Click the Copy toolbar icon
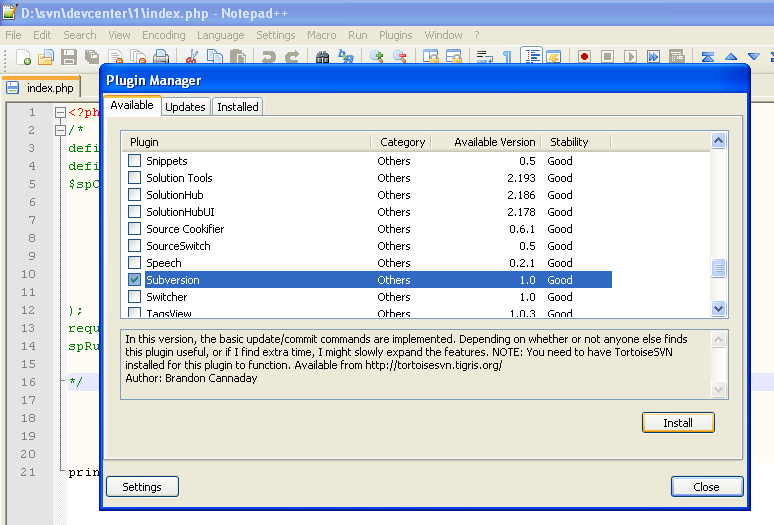Image resolution: width=774 pixels, height=525 pixels. [x=215, y=57]
